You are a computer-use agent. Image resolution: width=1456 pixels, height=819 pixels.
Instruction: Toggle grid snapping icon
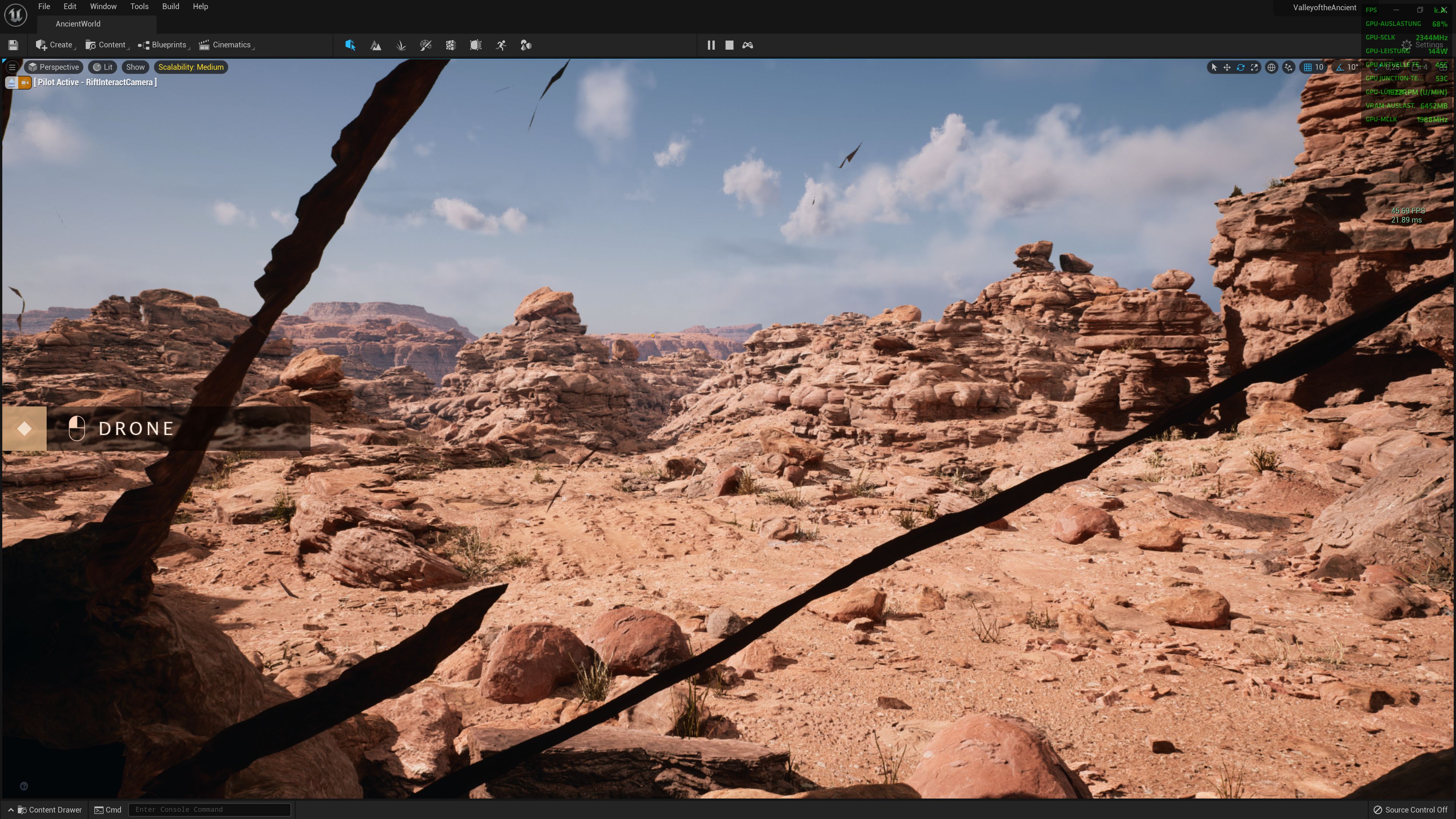1307,67
